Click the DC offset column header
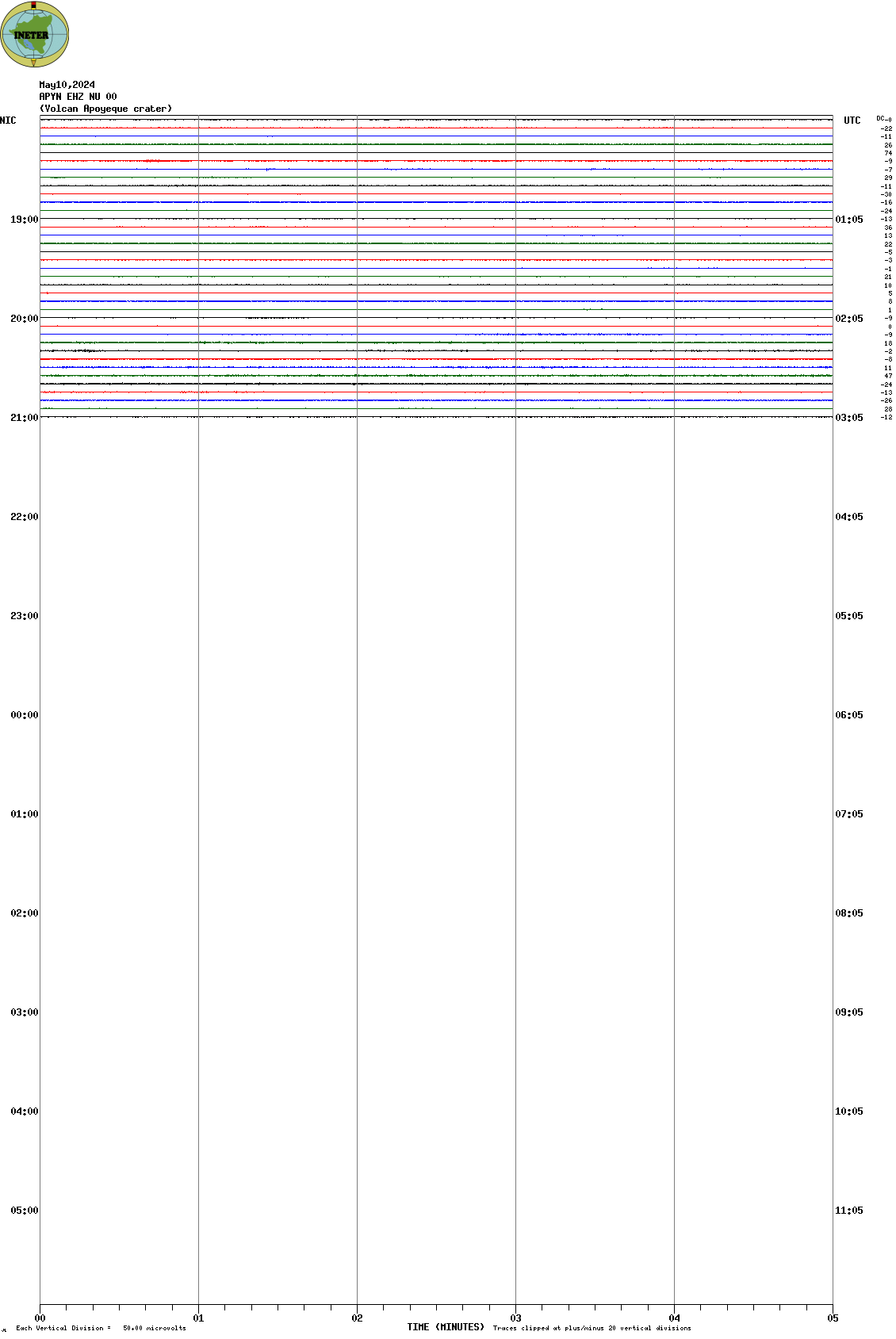896x1339 pixels. pos(883,119)
